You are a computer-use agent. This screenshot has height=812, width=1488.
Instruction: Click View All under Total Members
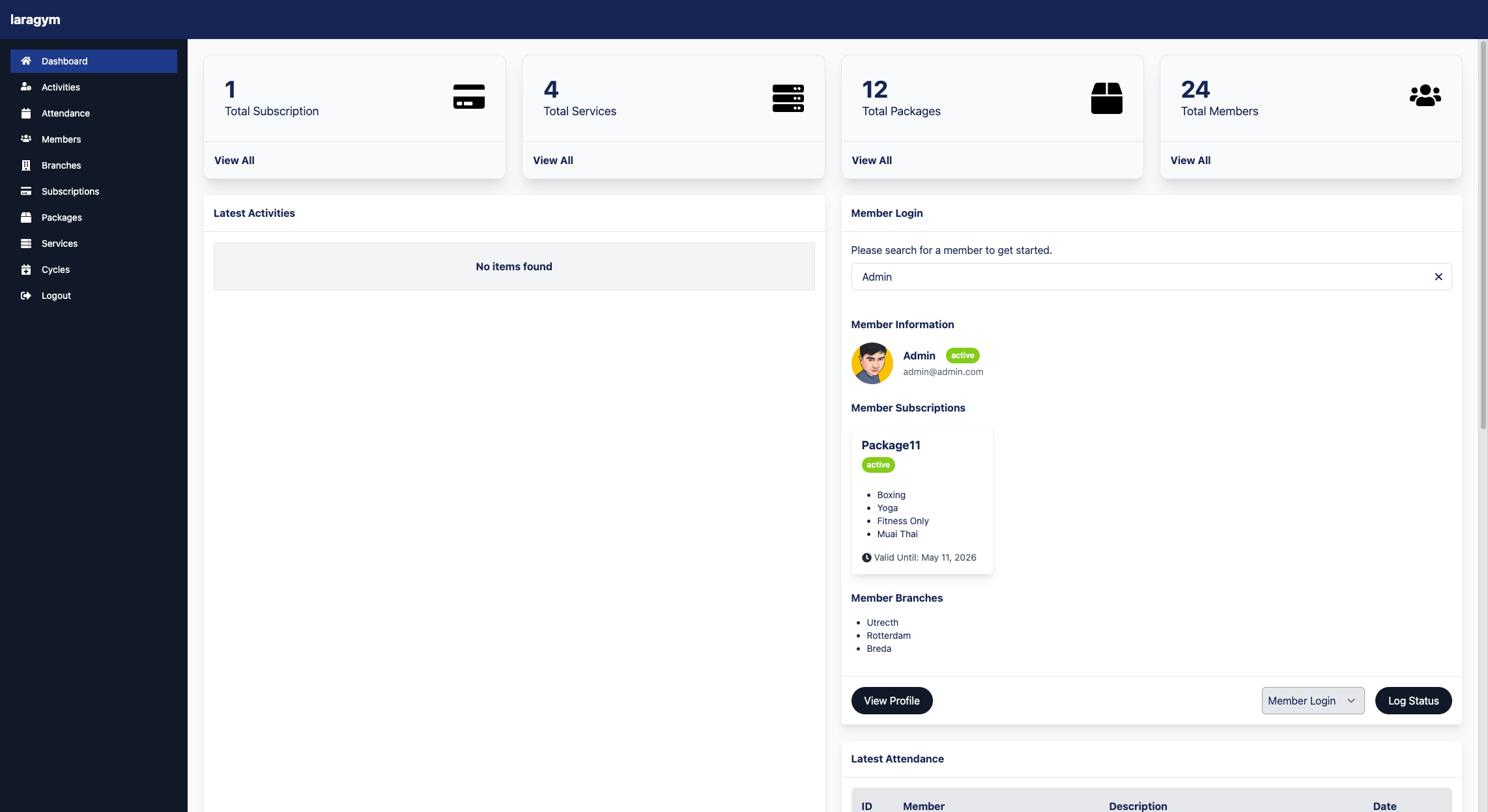point(1190,160)
